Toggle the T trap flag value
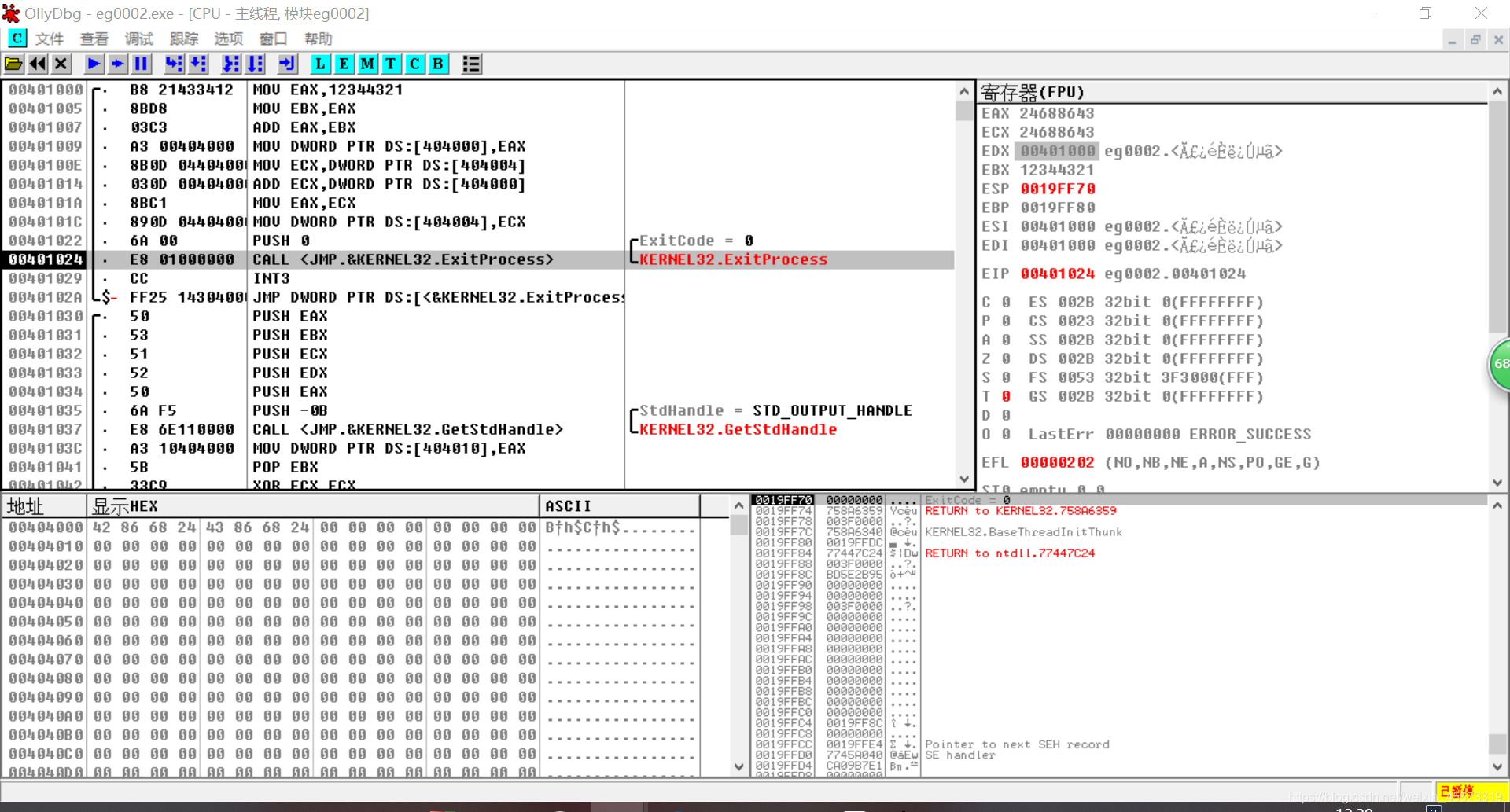The image size is (1510, 812). 1006,396
